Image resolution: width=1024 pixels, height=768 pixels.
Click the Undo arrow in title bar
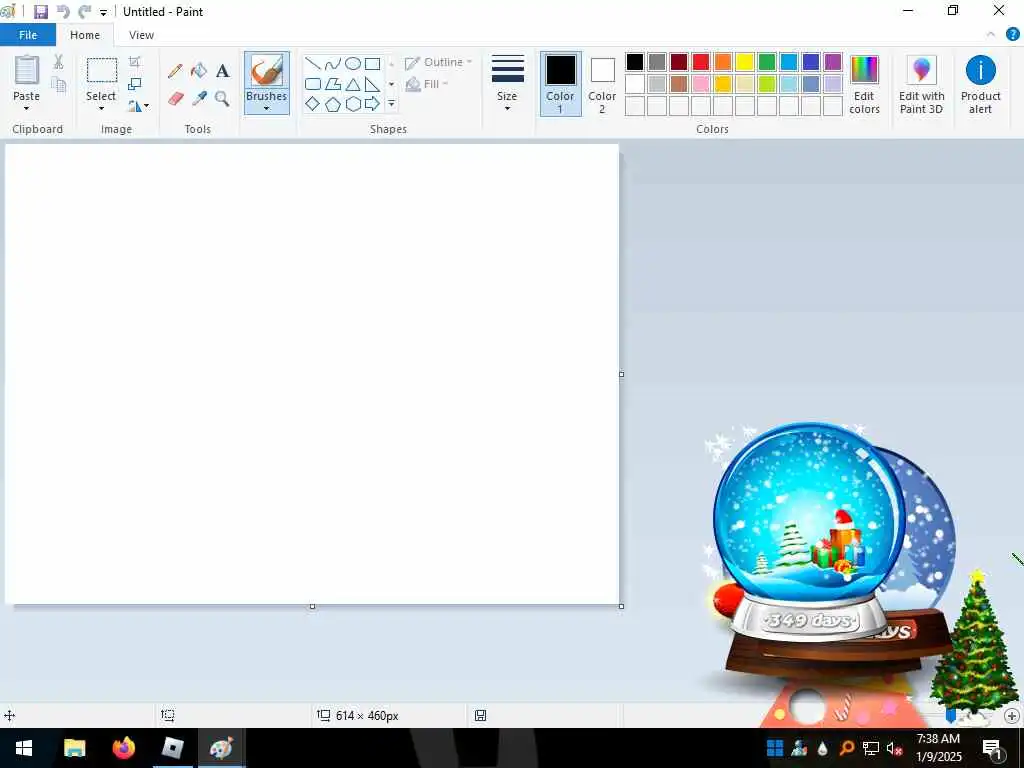(x=63, y=12)
